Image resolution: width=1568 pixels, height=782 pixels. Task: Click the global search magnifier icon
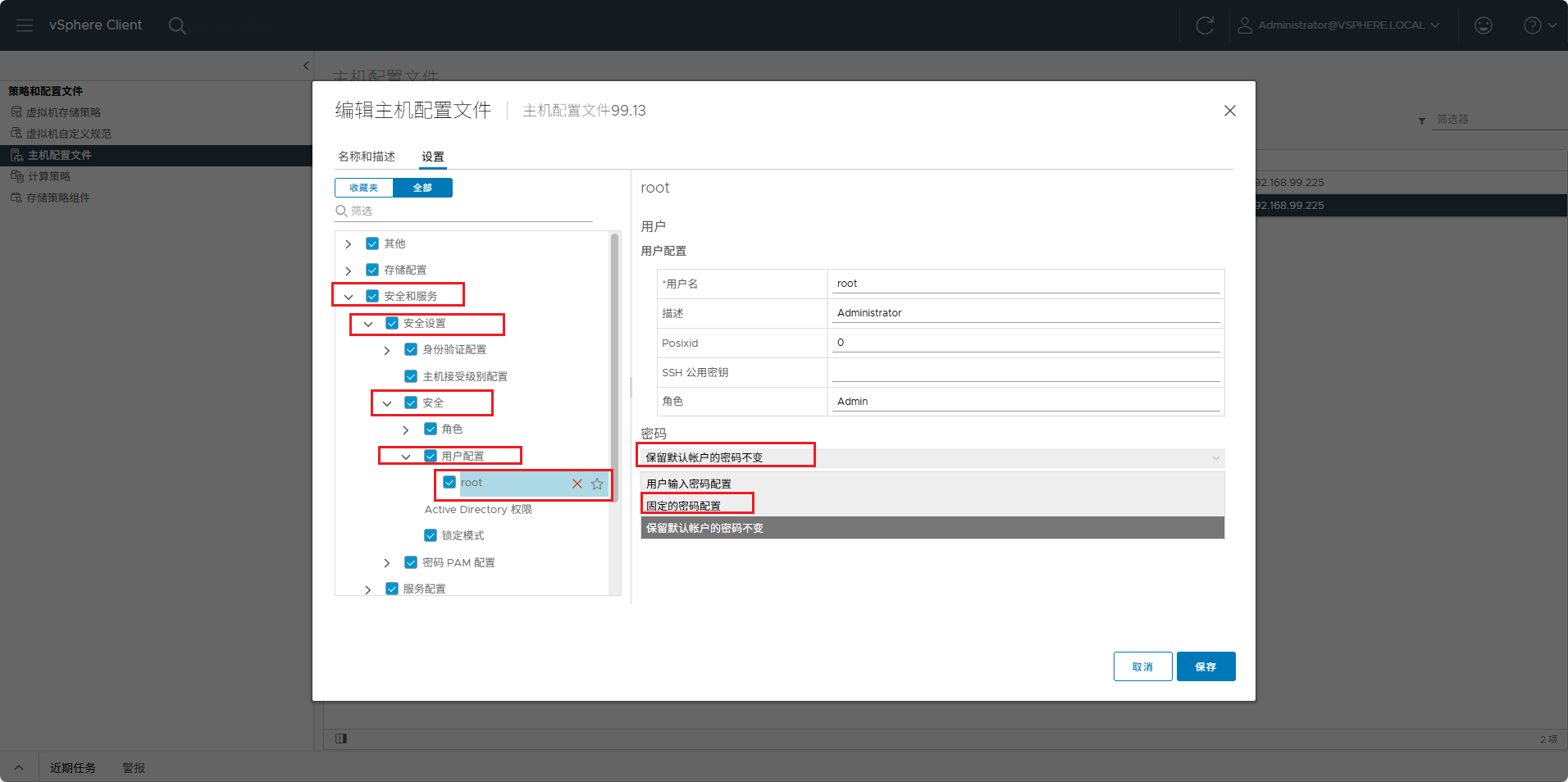click(177, 25)
